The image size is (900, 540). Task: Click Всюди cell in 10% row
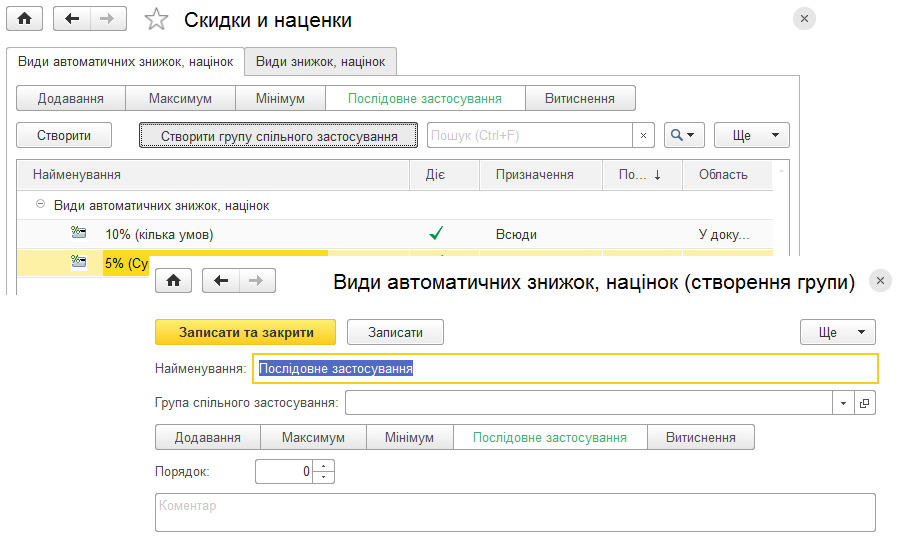pyautogui.click(x=516, y=235)
